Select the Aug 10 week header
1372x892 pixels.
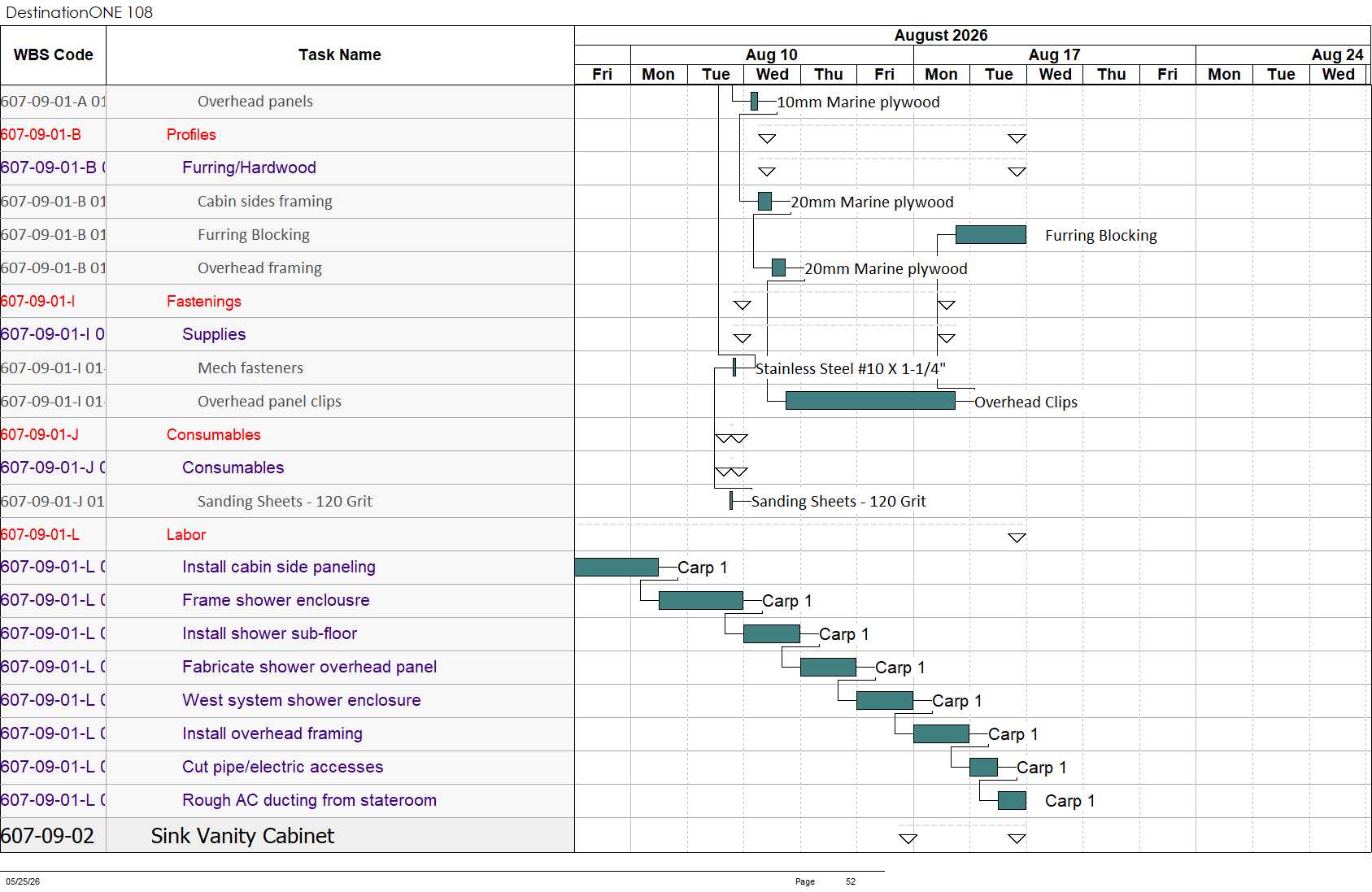pyautogui.click(x=772, y=54)
